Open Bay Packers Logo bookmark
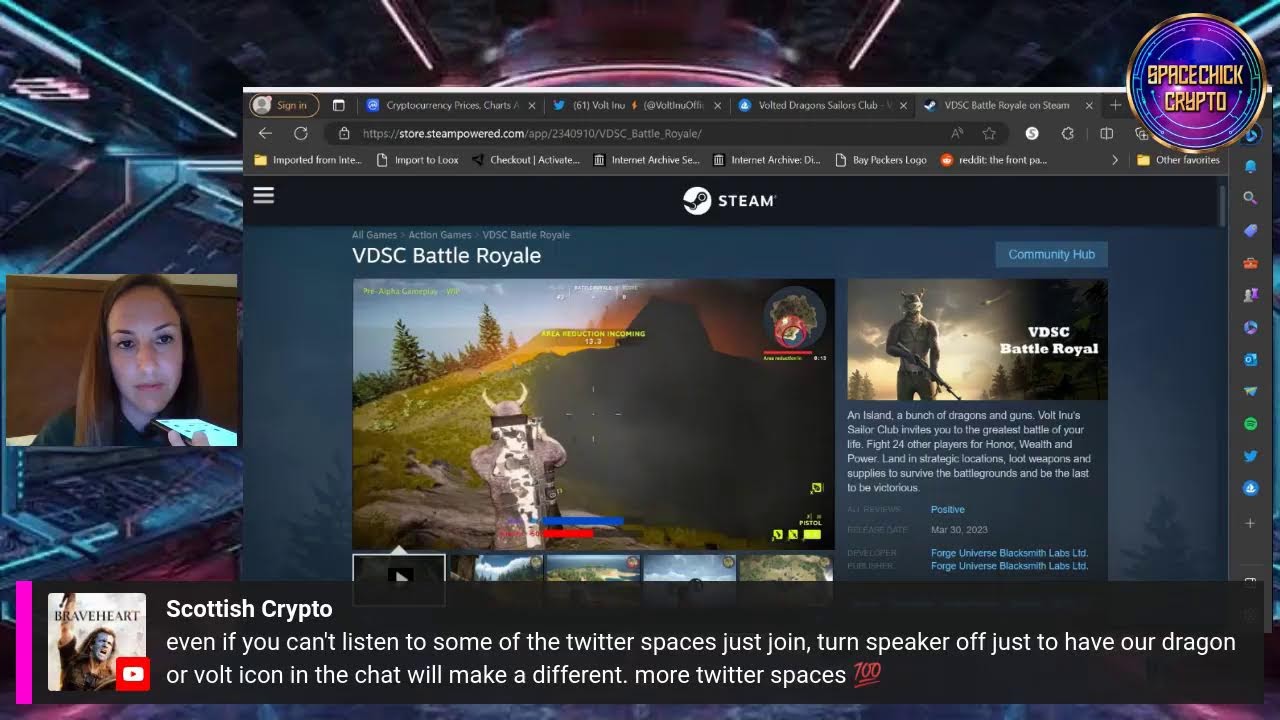The width and height of the screenshot is (1280, 720). 880,160
